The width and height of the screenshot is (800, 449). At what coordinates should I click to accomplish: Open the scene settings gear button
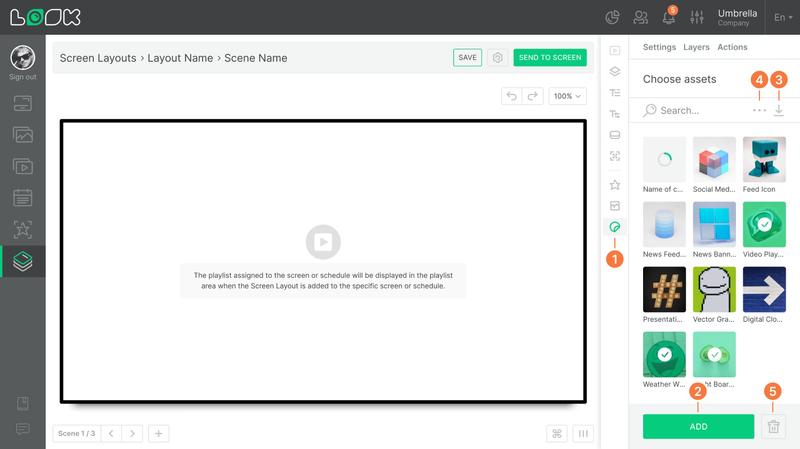[x=497, y=58]
